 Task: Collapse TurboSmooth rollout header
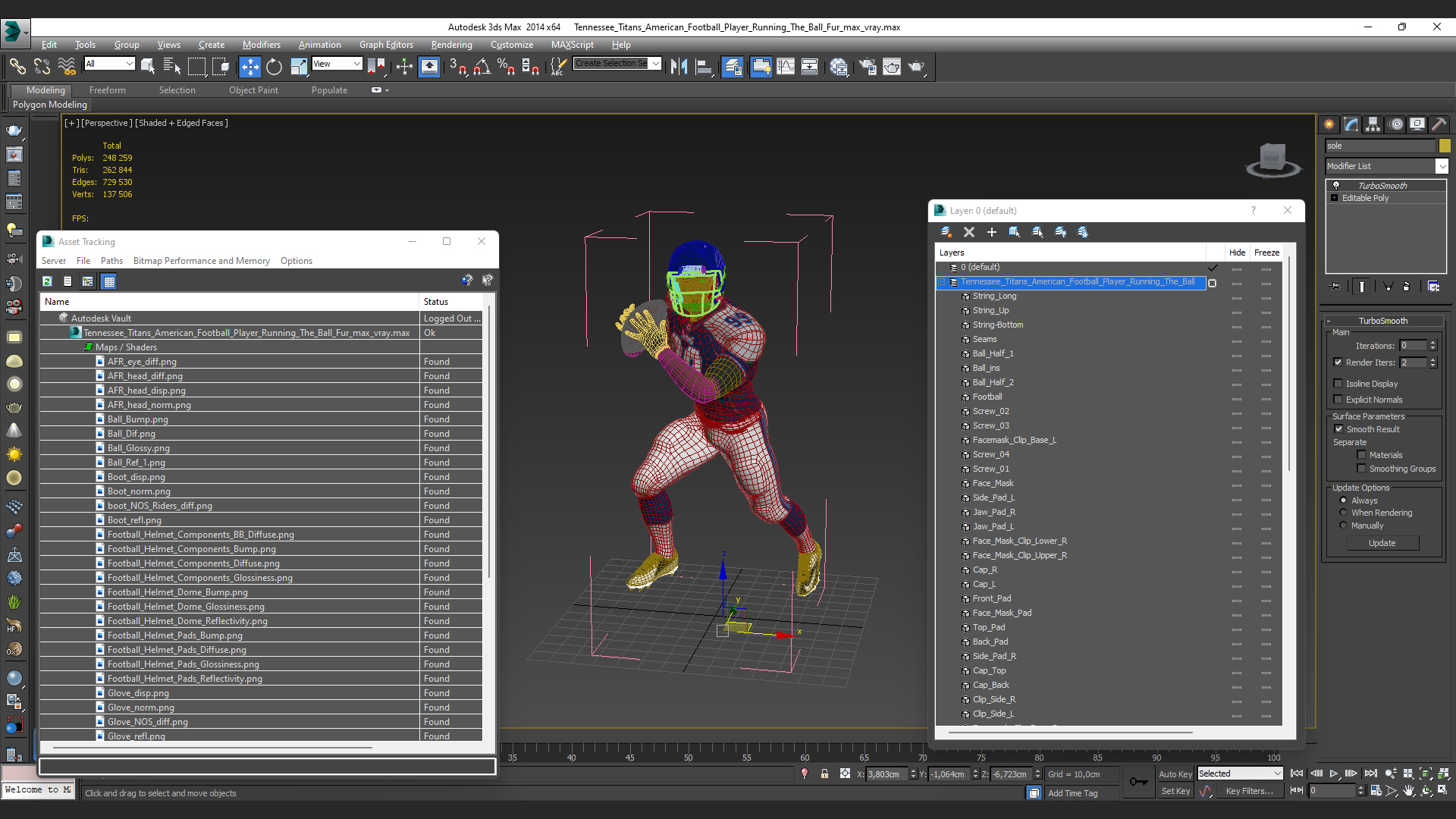click(x=1382, y=321)
